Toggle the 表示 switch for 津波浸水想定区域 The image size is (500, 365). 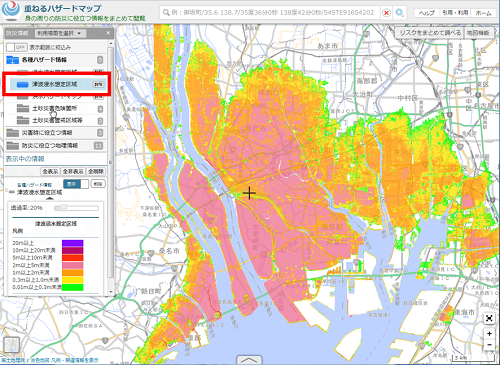(76, 184)
